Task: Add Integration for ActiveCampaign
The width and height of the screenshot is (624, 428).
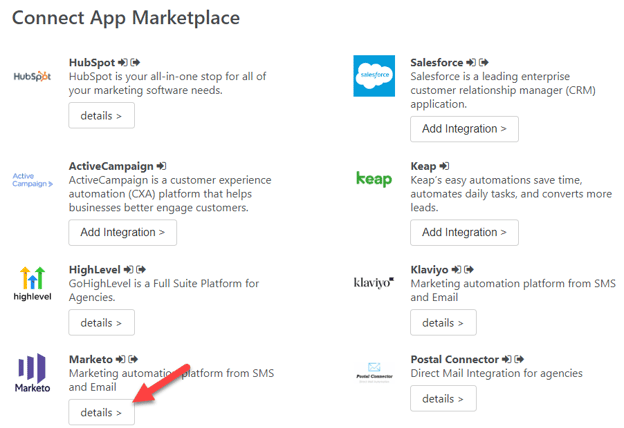Action: [123, 233]
